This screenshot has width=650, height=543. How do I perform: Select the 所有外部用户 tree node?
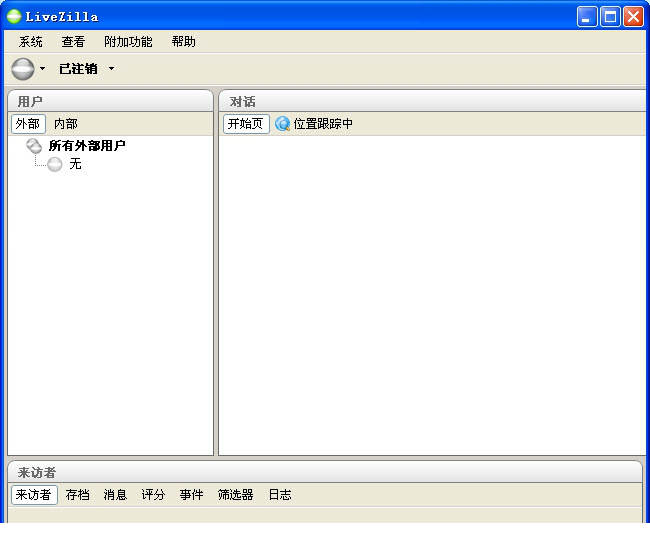[x=87, y=145]
